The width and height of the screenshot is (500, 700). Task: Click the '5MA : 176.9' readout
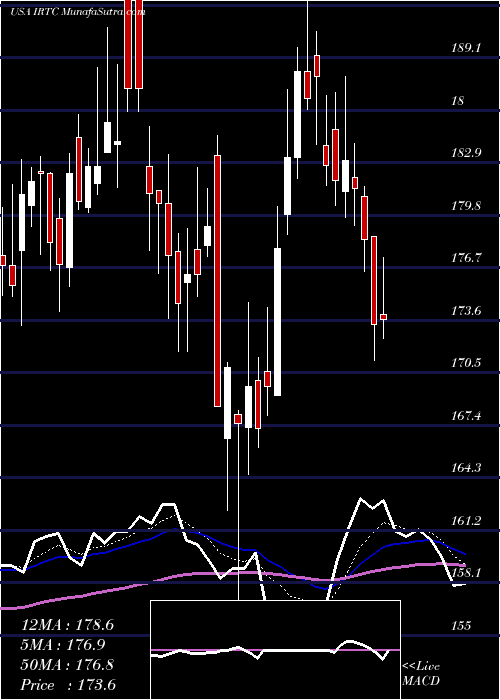coord(63,645)
